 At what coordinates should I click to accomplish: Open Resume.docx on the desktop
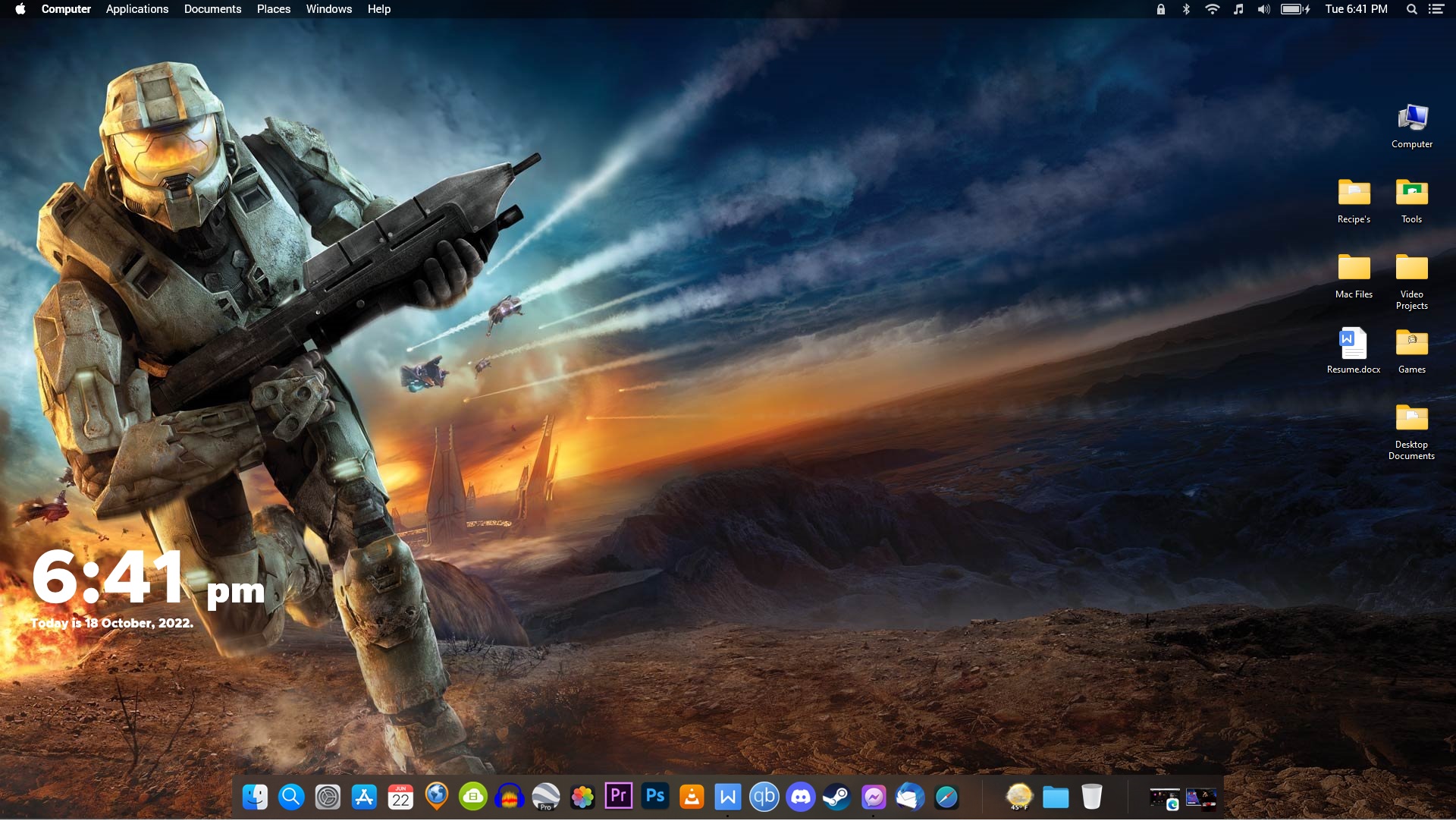tap(1353, 344)
